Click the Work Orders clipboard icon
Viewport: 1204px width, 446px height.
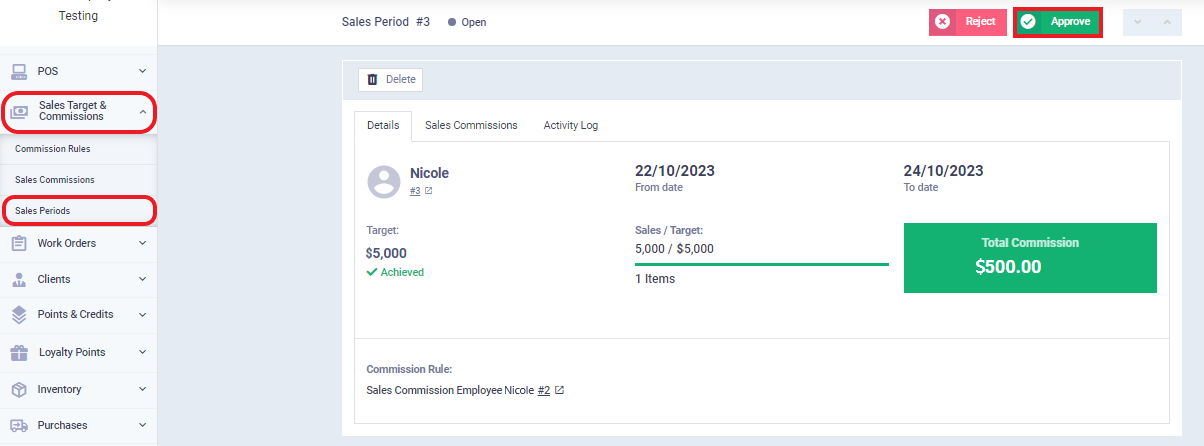click(x=19, y=243)
